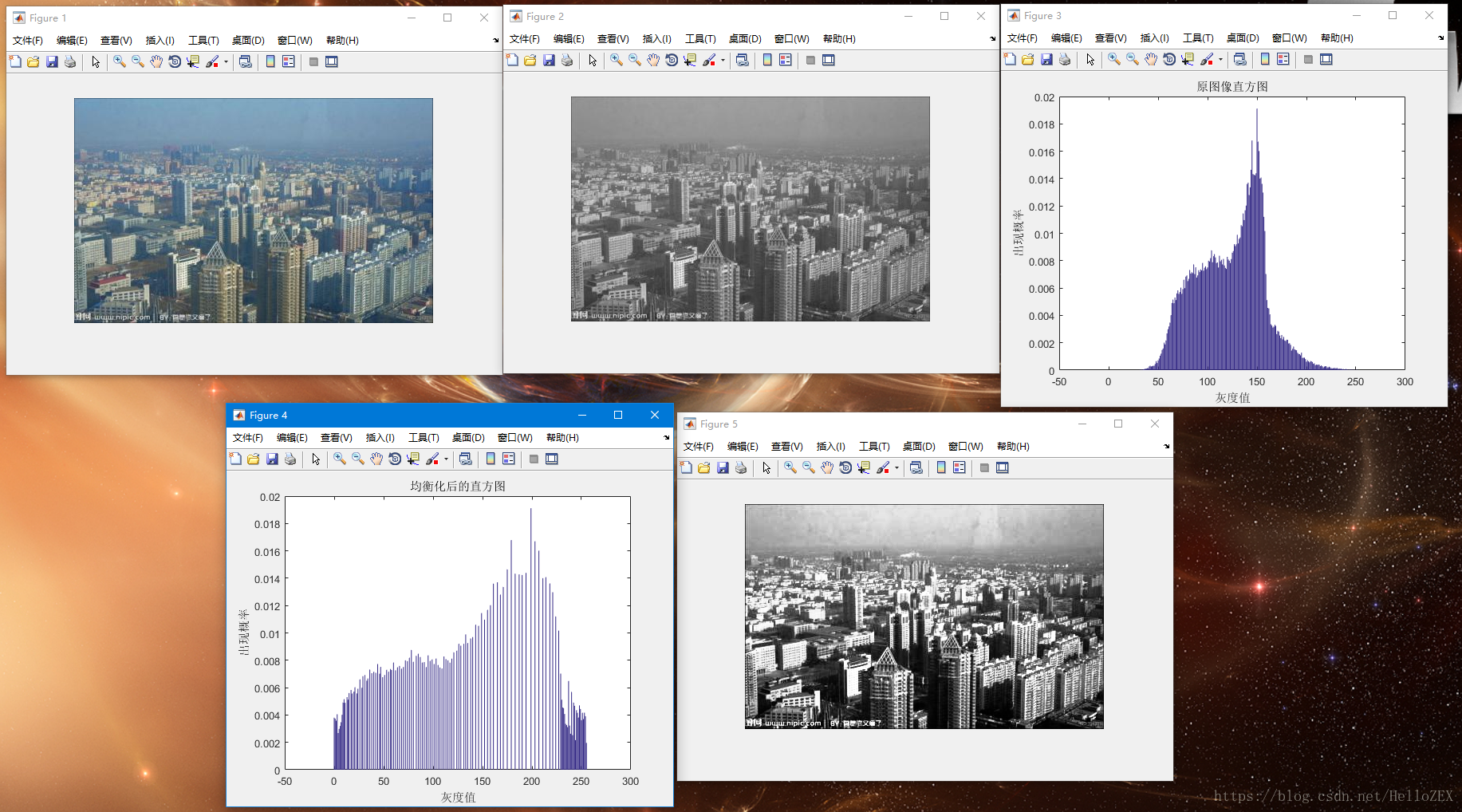Activate the Data Cursor tool in Figure 3
Image resolution: width=1462 pixels, height=812 pixels.
1188,59
